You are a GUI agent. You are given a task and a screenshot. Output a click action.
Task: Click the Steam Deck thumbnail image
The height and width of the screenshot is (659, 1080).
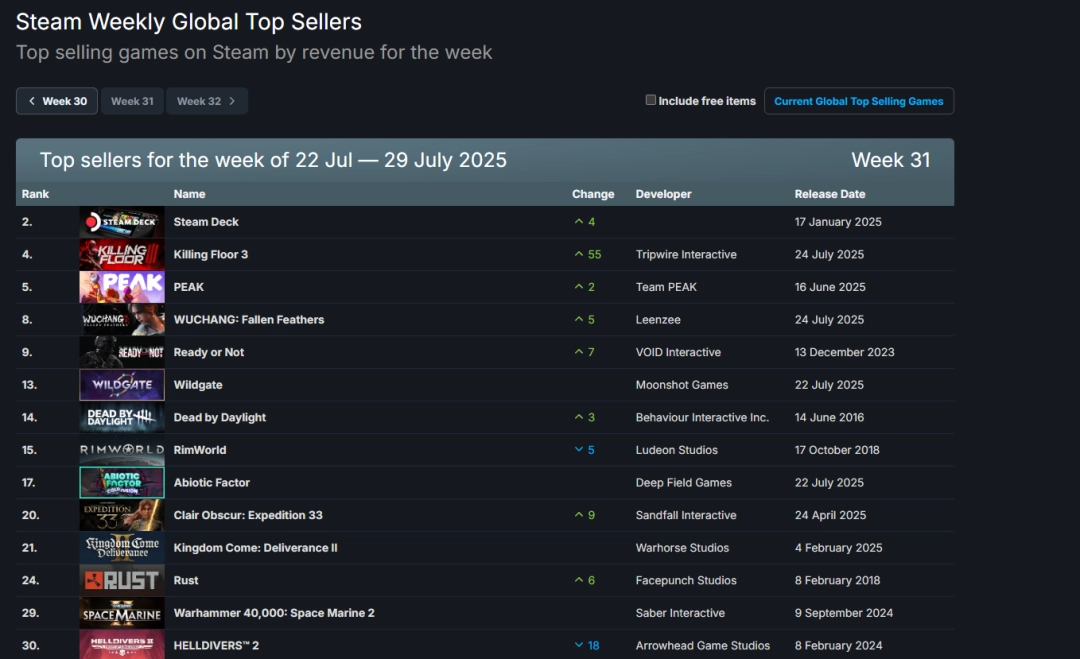(x=121, y=222)
